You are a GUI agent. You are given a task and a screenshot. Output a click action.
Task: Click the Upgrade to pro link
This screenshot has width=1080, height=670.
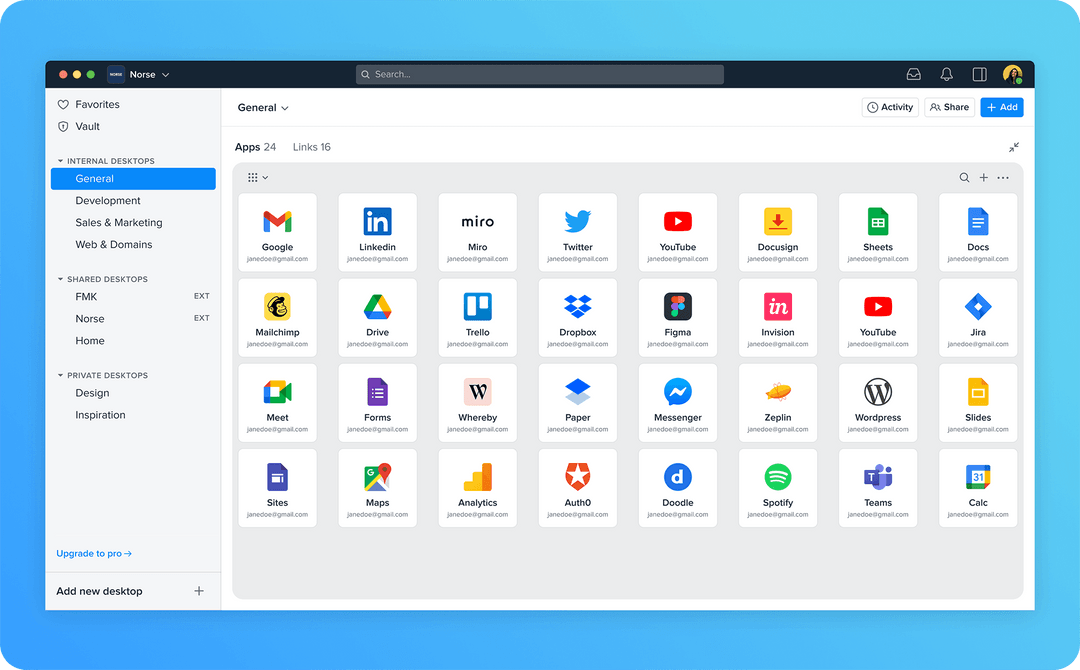93,553
